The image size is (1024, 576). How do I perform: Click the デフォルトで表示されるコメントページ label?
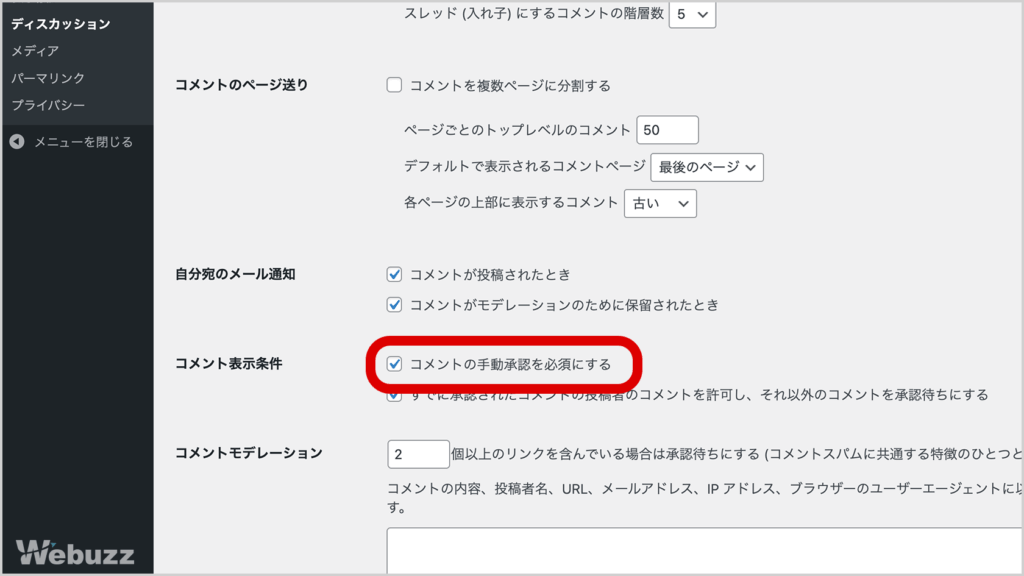click(x=524, y=167)
